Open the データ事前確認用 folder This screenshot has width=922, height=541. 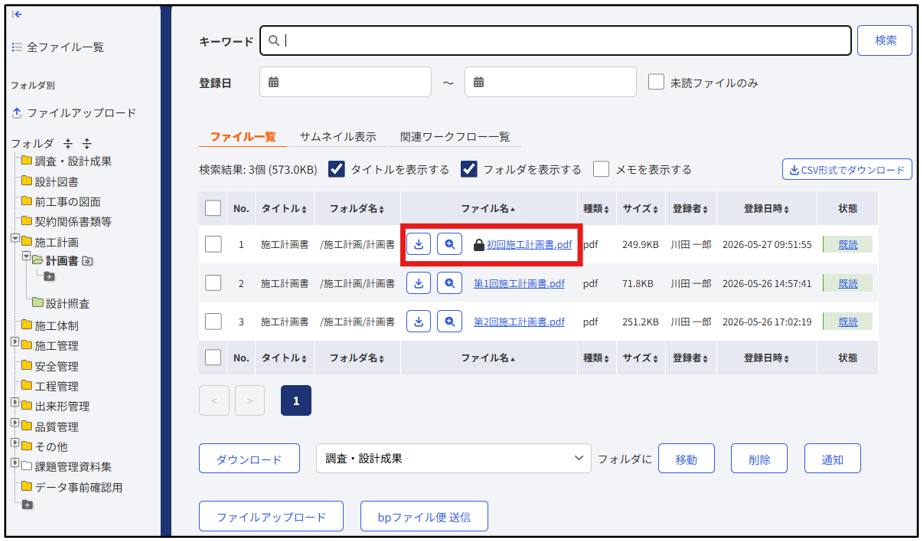(x=72, y=487)
